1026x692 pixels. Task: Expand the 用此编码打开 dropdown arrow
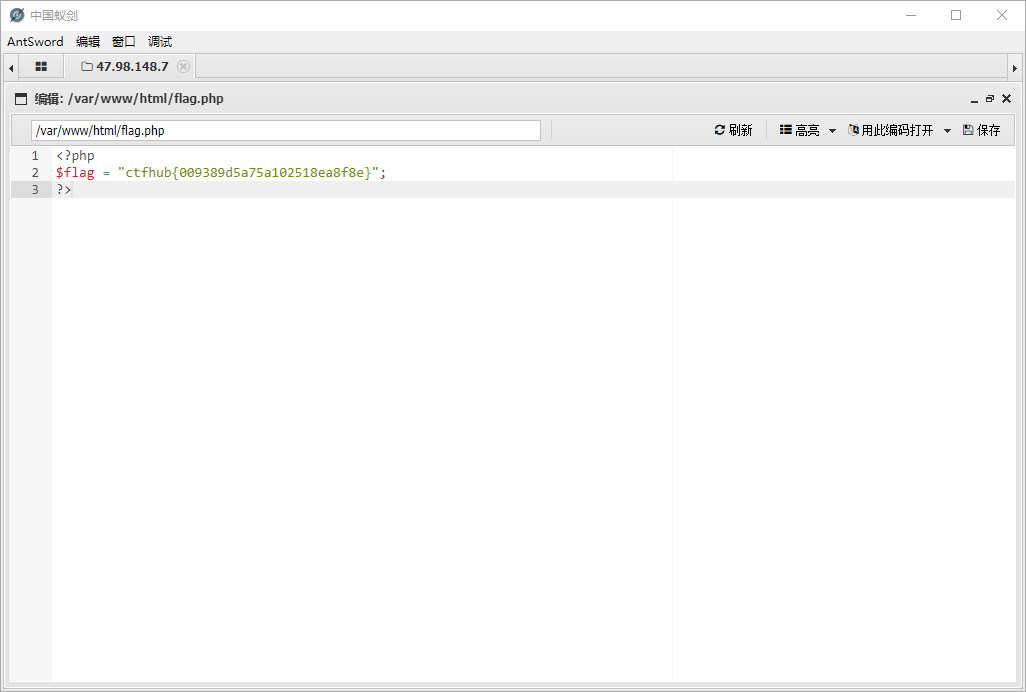pyautogui.click(x=947, y=131)
